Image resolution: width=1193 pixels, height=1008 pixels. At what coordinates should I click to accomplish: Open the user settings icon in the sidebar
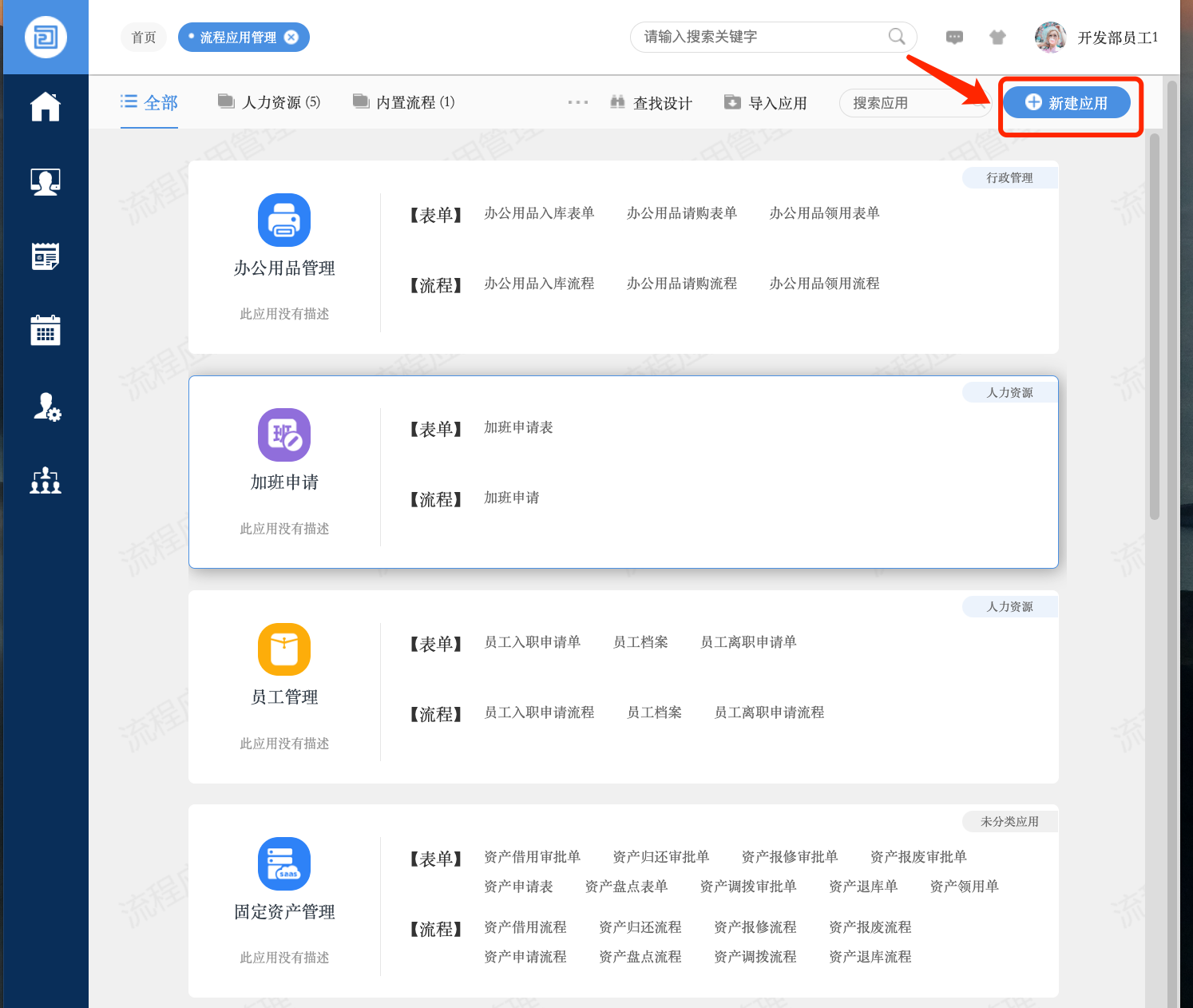[46, 407]
